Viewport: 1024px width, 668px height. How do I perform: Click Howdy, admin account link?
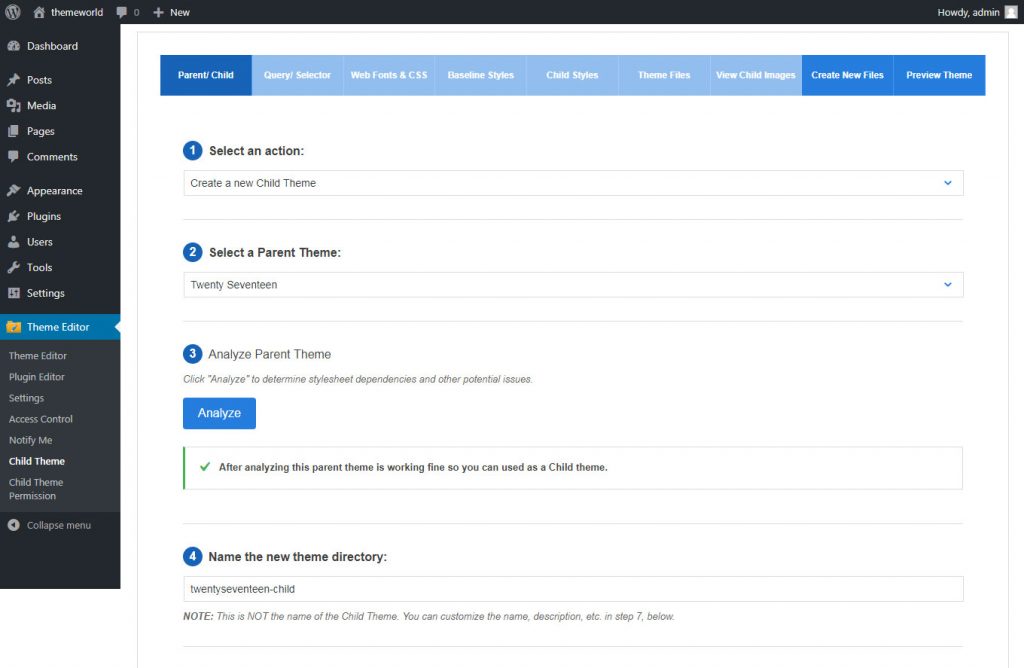(x=968, y=12)
